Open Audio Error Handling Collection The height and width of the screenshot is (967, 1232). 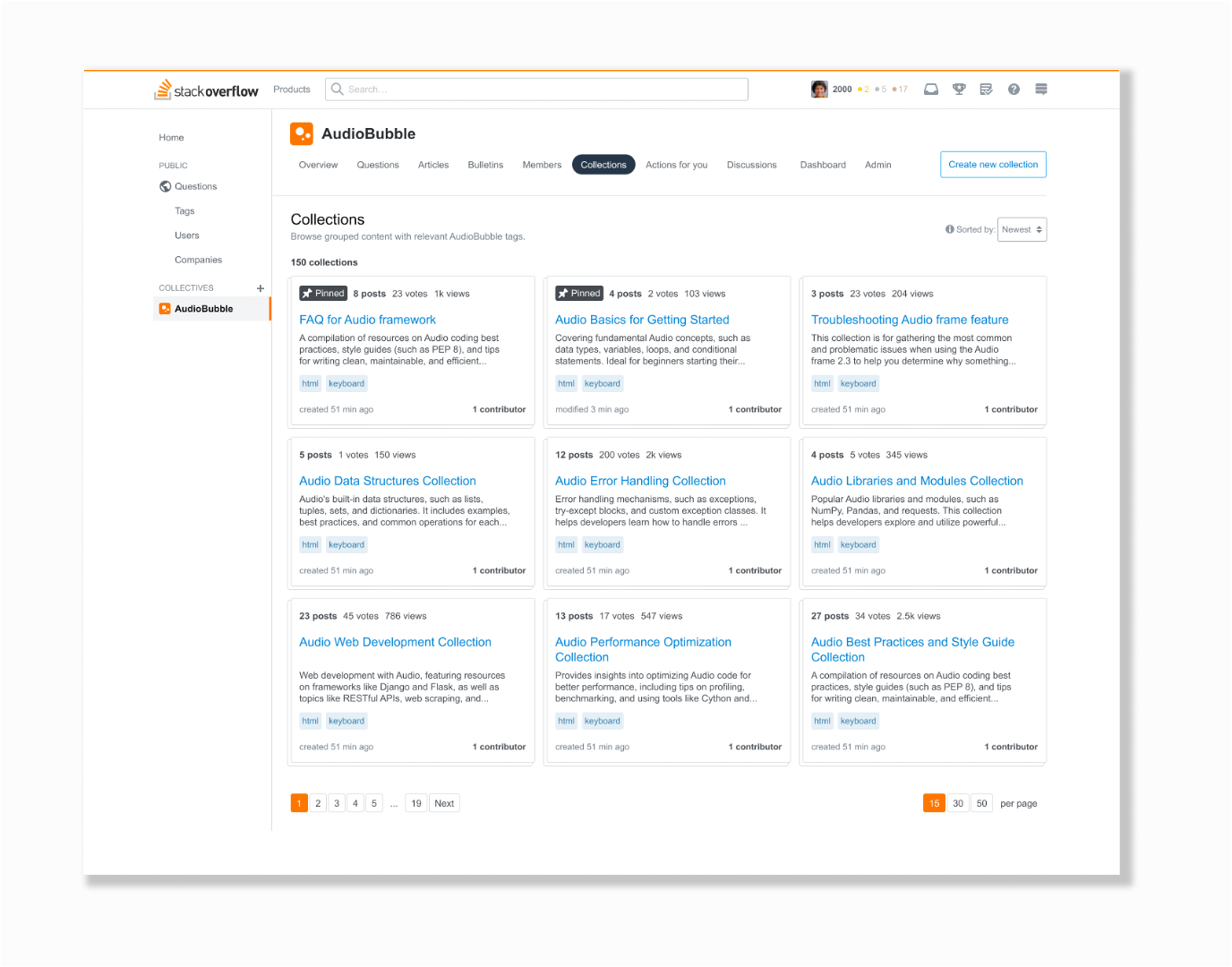click(x=640, y=481)
